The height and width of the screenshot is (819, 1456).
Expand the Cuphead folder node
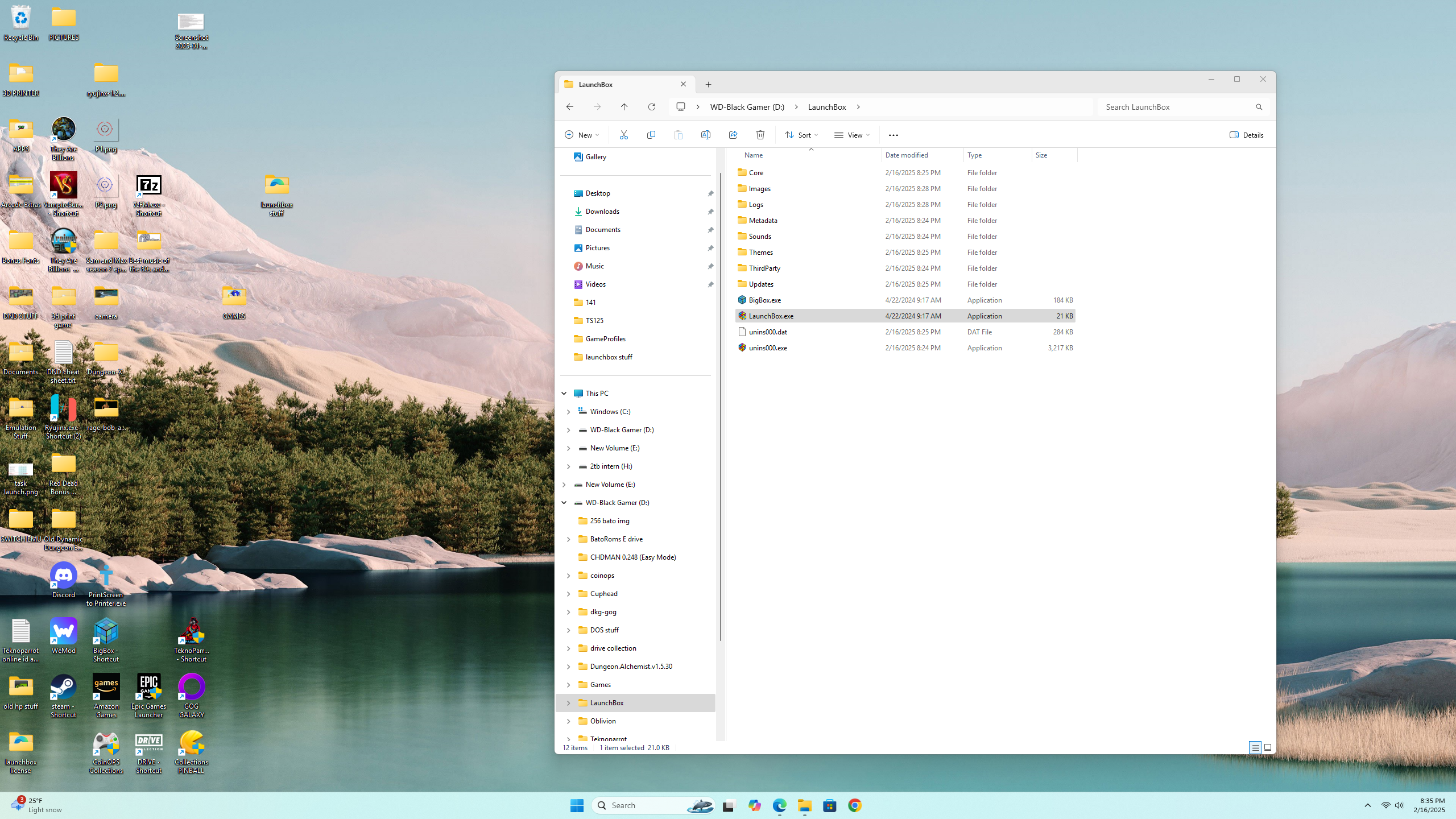click(x=568, y=594)
